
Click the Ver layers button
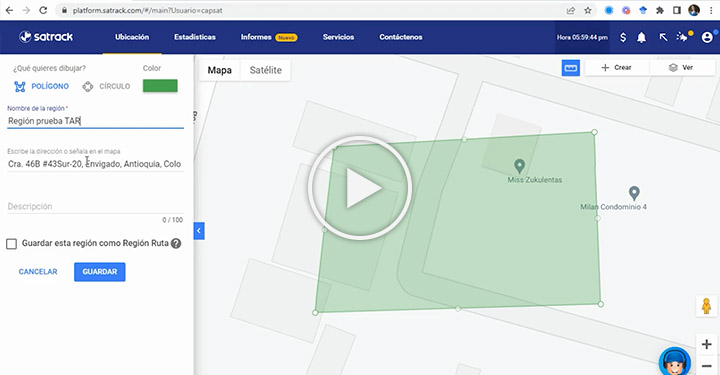coord(681,67)
